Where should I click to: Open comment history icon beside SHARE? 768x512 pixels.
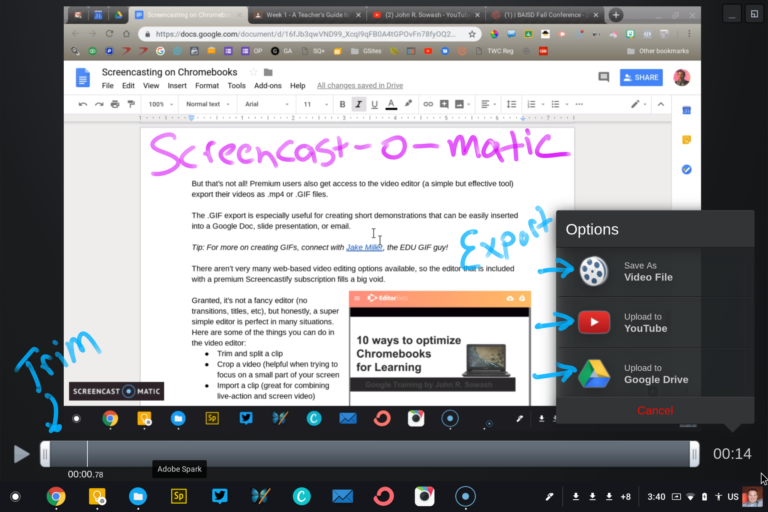pyautogui.click(x=603, y=77)
